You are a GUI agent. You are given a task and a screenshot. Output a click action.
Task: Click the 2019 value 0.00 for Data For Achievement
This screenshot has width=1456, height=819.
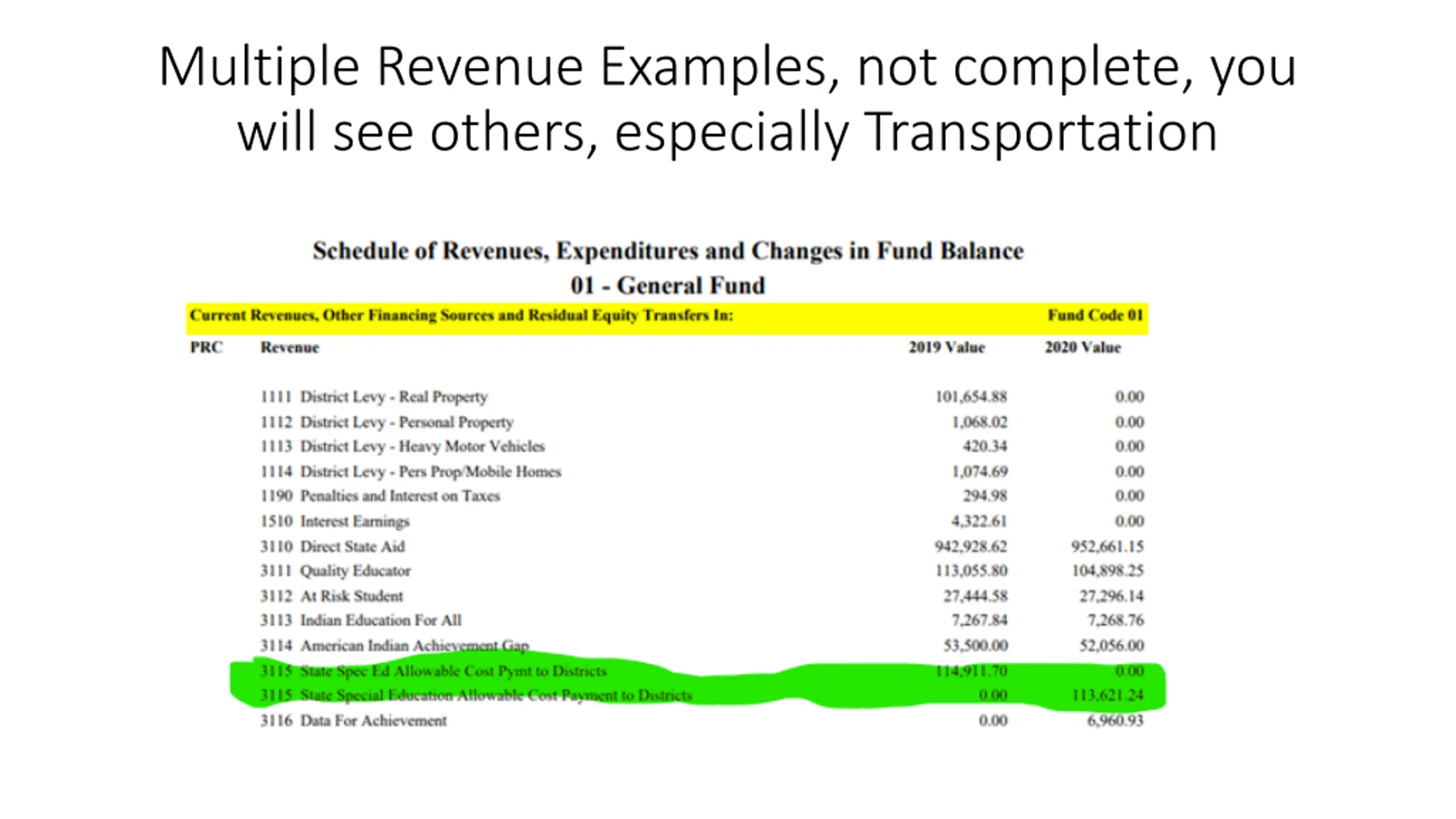tap(993, 721)
